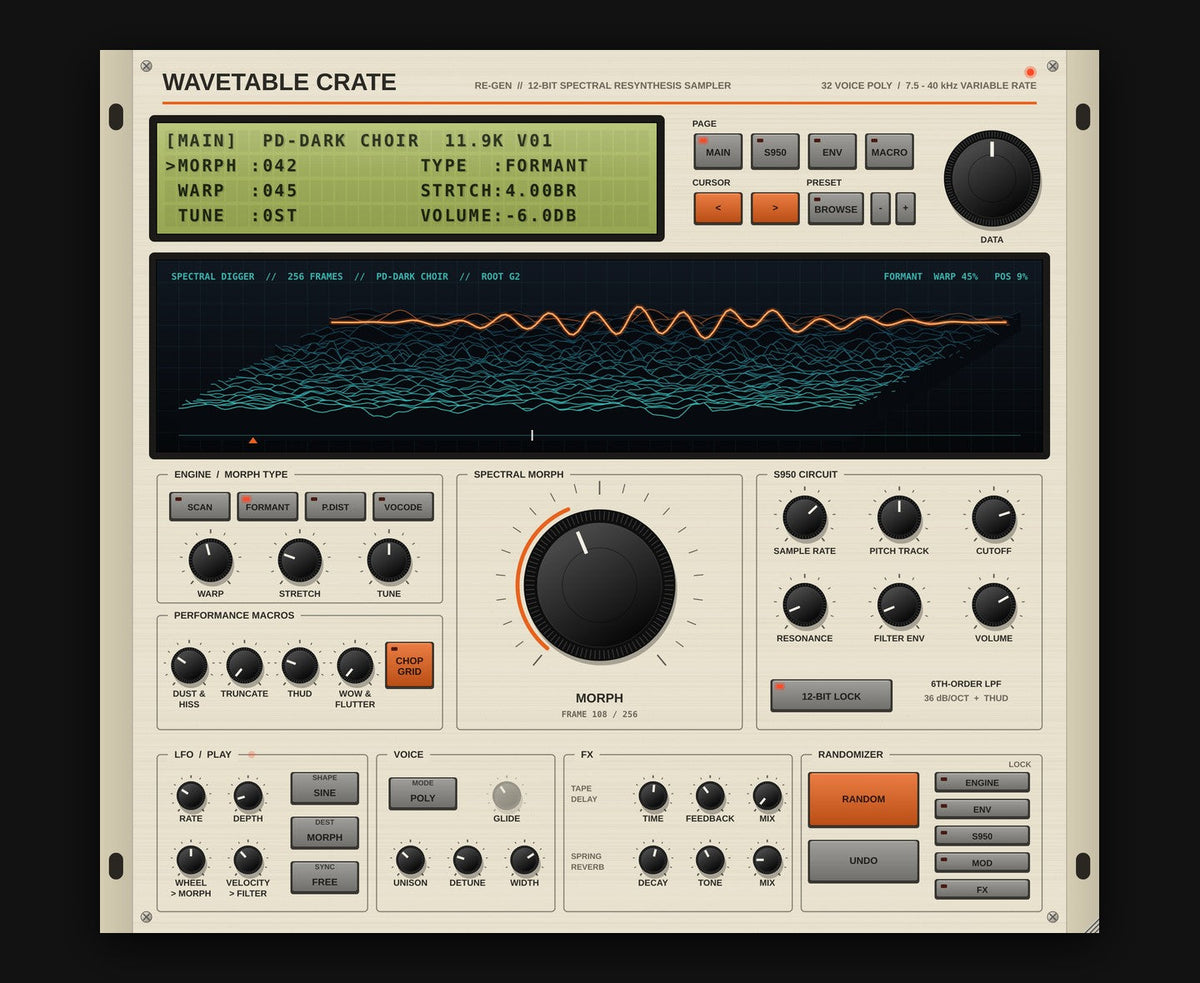
Task: Select the SCAN morph type
Action: 200,506
